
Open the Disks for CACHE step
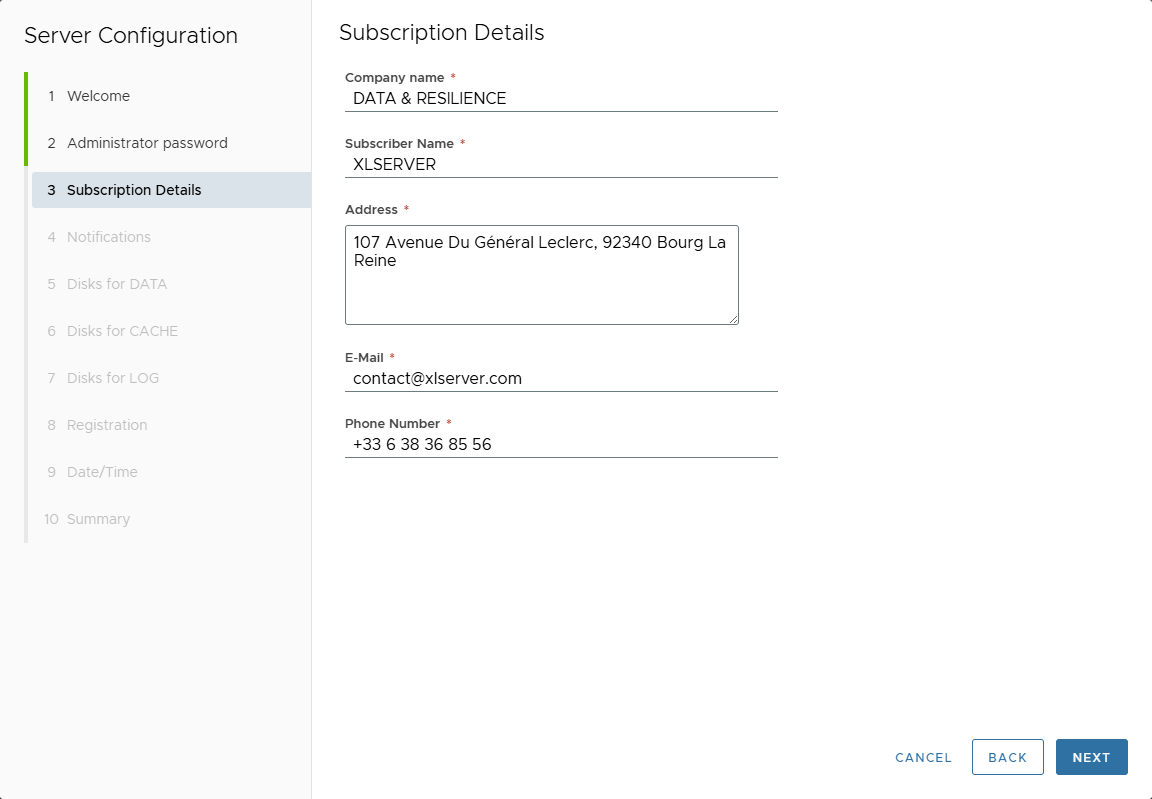pyautogui.click(x=122, y=331)
